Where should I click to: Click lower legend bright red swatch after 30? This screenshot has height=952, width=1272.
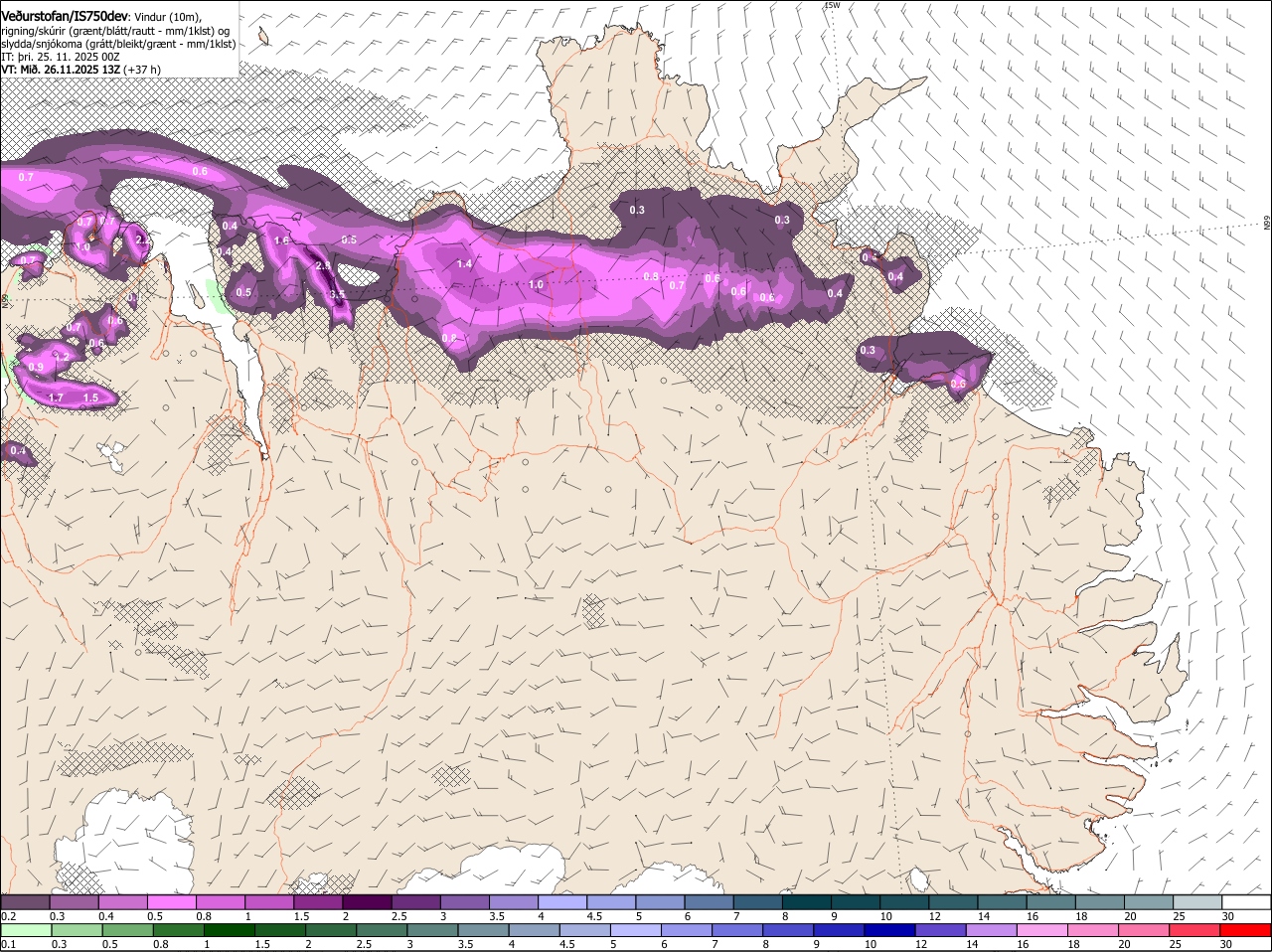point(1245,930)
